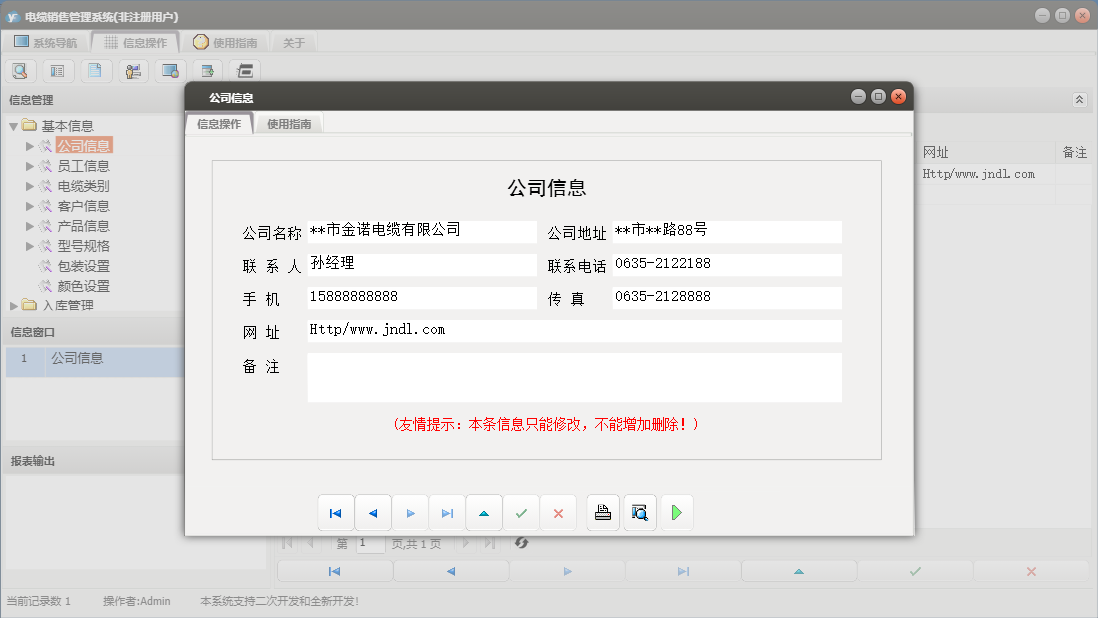Screen dimensions: 1098x618
Task: Cancel editing with the red X button
Action: pos(557,512)
